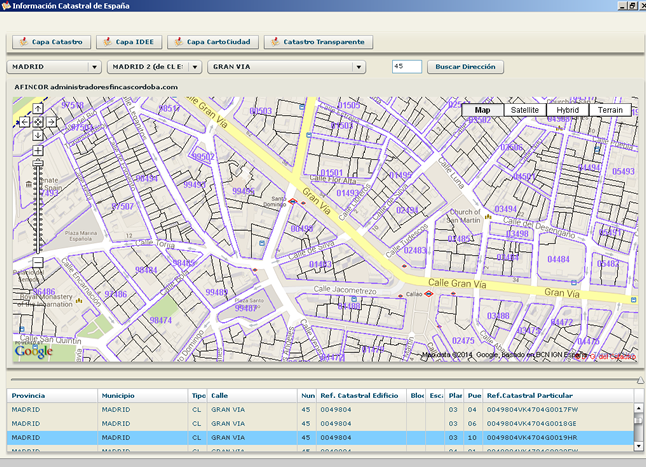Click the map zoom slider handle
646x467 pixels.
tap(38, 163)
